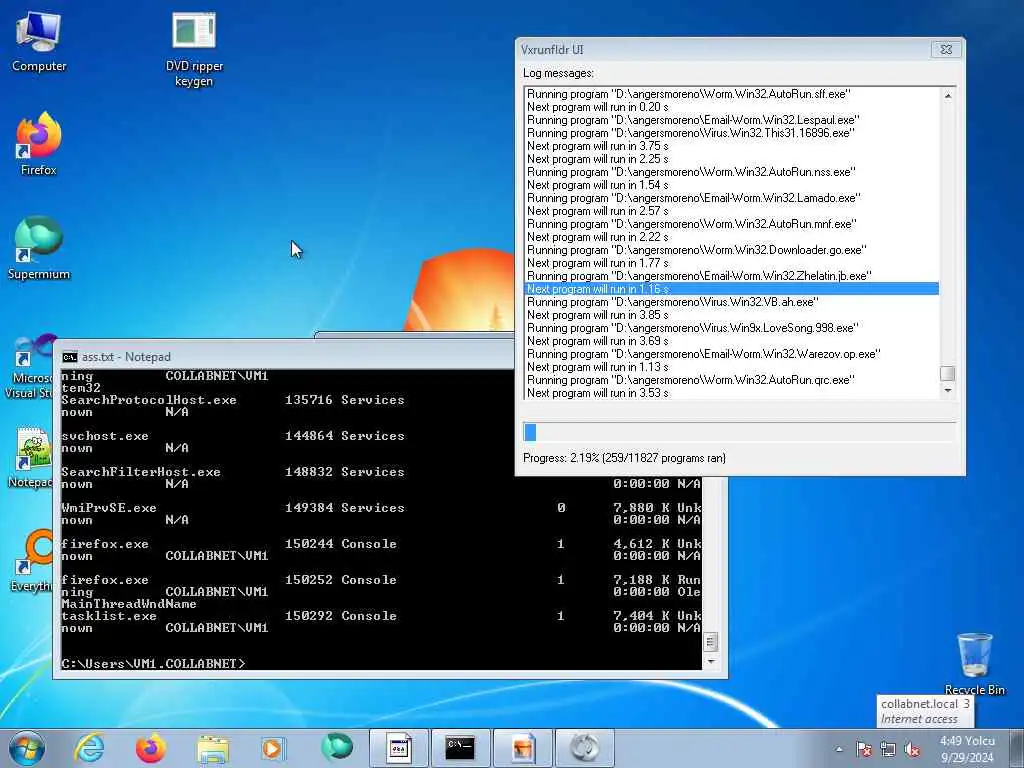This screenshot has width=1024, height=768.
Task: Select the Supermium desktop shortcut
Action: [x=39, y=248]
